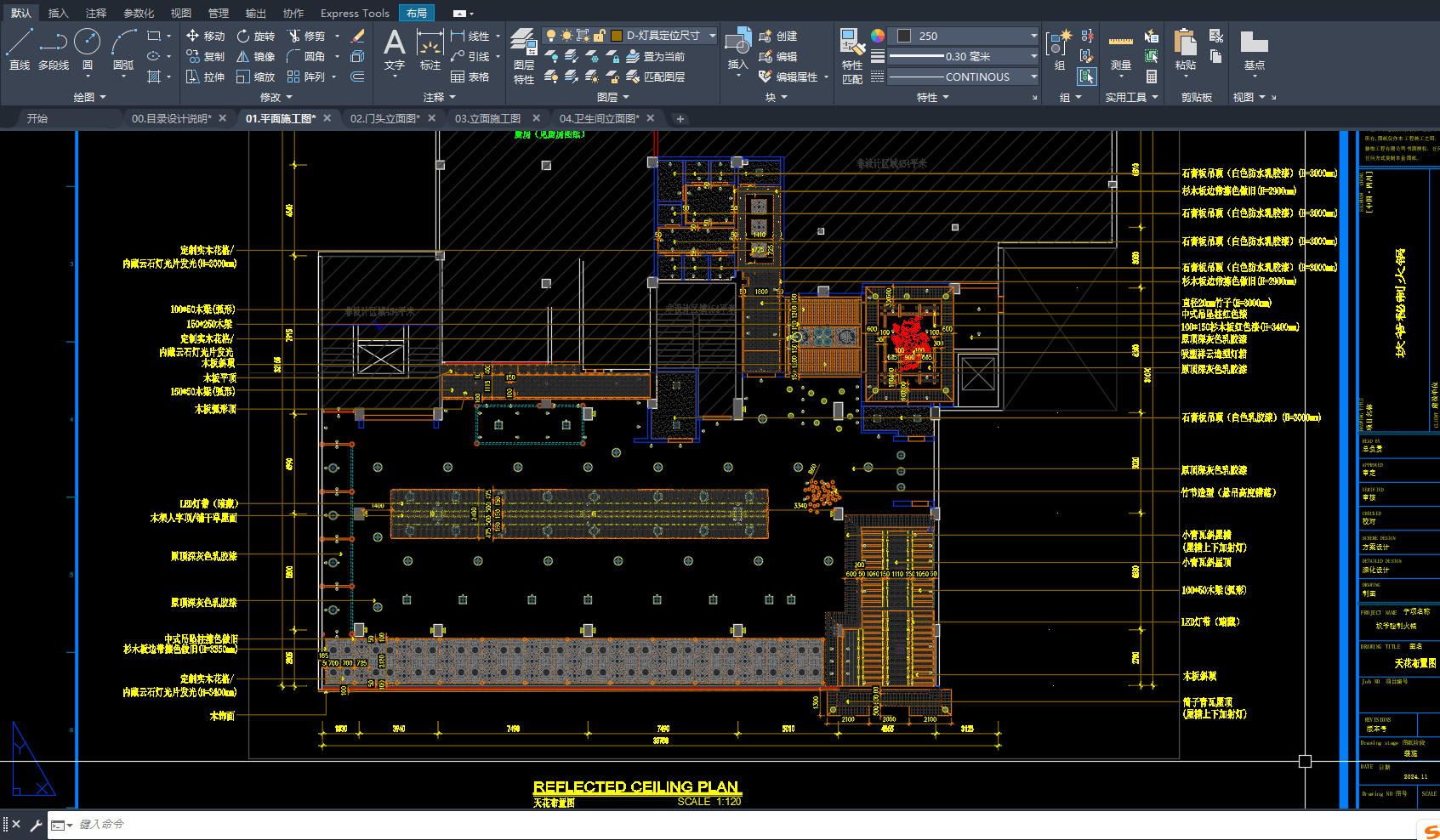Viewport: 1440px width, 840px height.
Task: Activate the Trim (修剪) tool
Action: click(306, 36)
